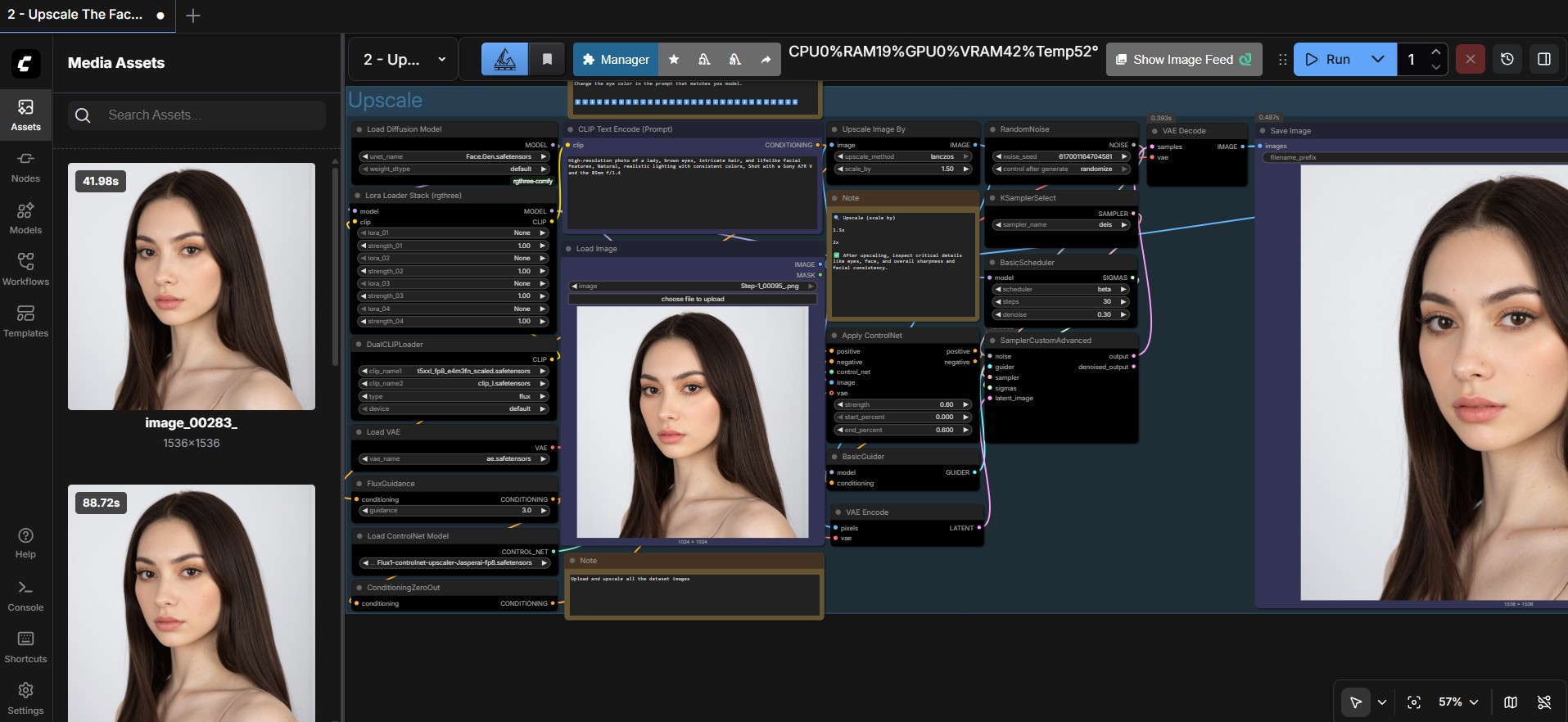1568x722 pixels.
Task: Open the 57% zoom level dropdown
Action: pos(1458,702)
